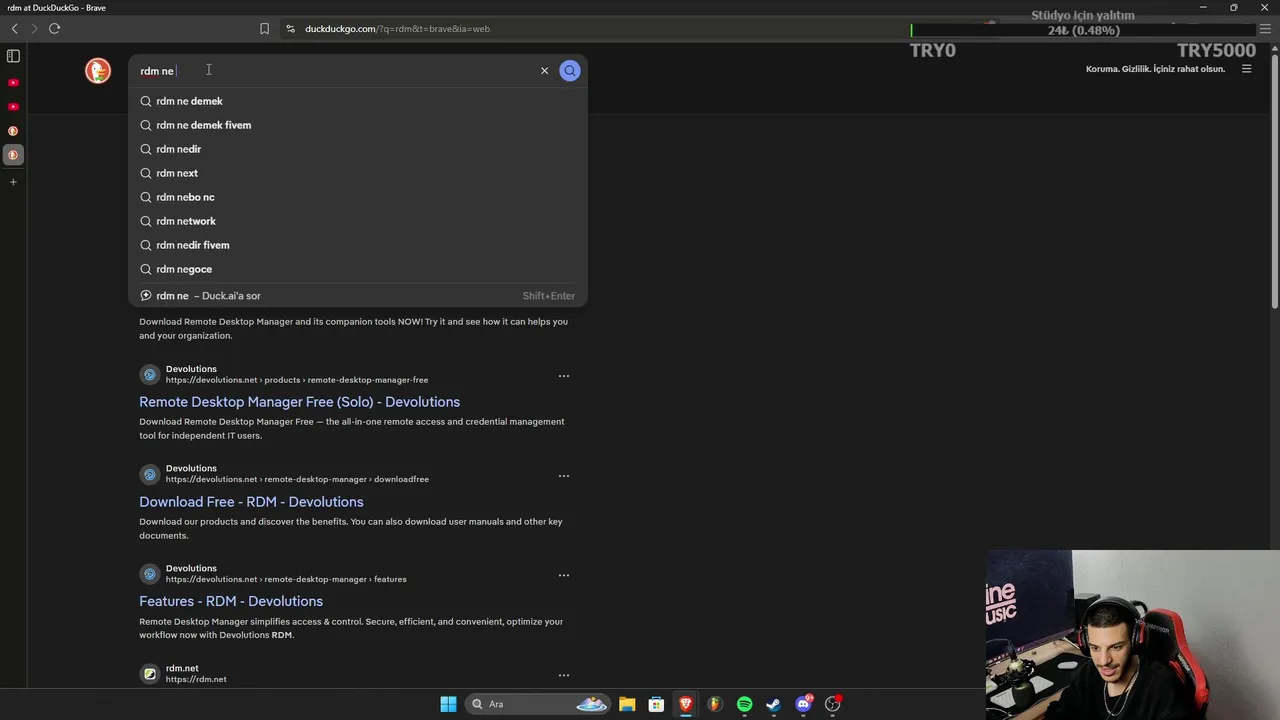Click the address bar URL text
1280x720 pixels.
[x=397, y=29]
